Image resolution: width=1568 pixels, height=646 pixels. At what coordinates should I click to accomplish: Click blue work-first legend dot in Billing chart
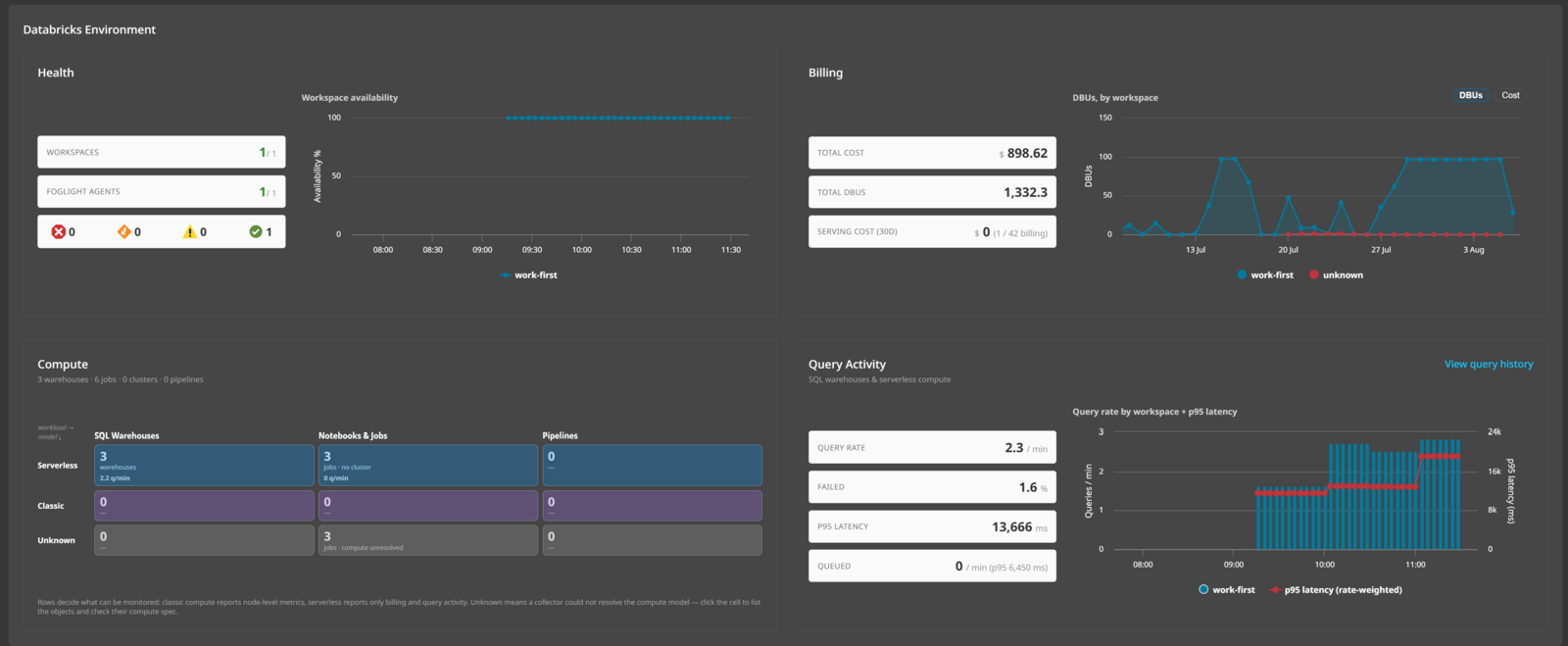(x=1242, y=275)
